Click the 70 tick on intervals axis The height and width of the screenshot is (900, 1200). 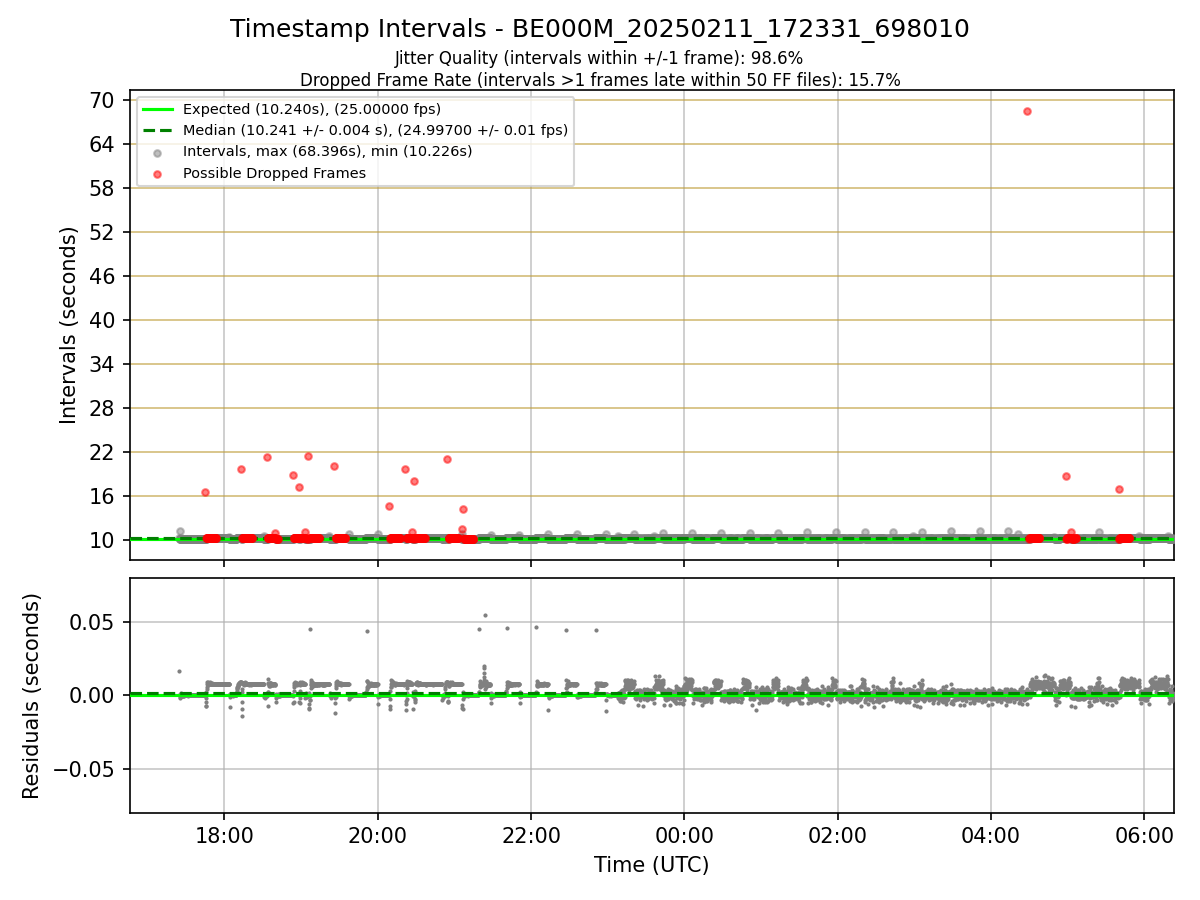(x=104, y=100)
